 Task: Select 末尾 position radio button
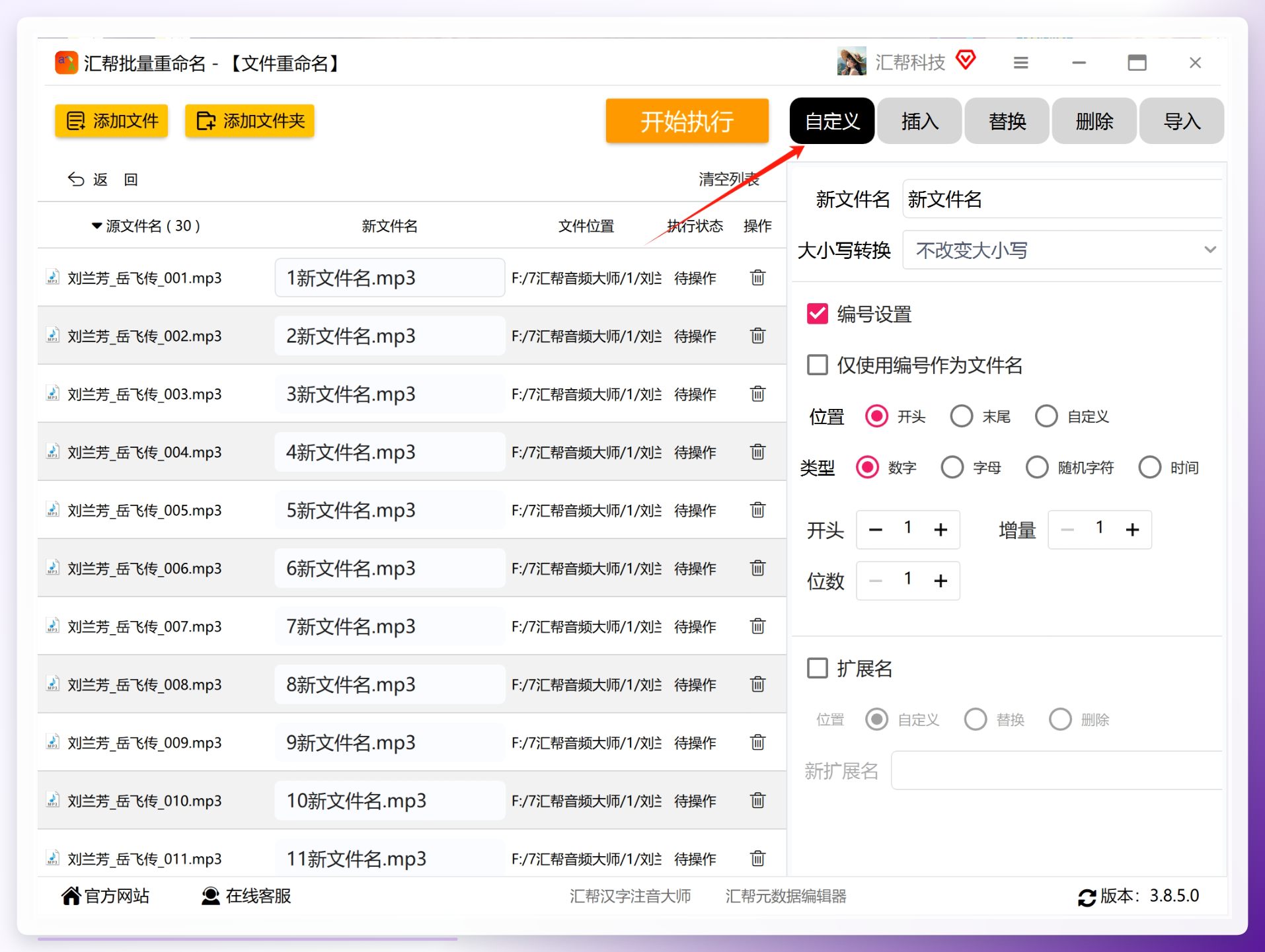coord(961,416)
